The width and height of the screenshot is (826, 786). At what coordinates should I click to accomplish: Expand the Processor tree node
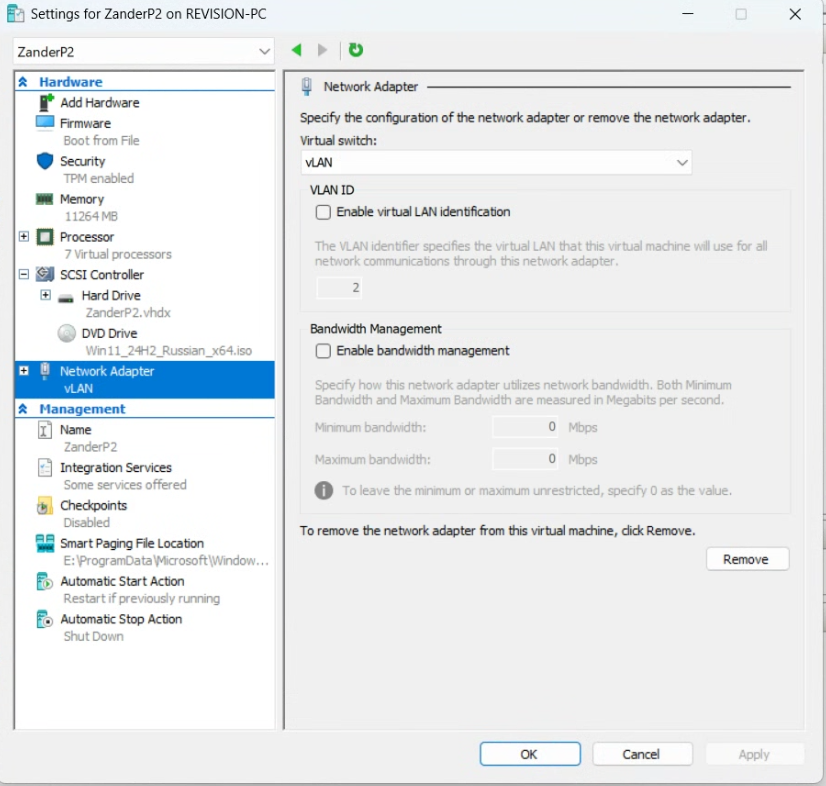(24, 237)
